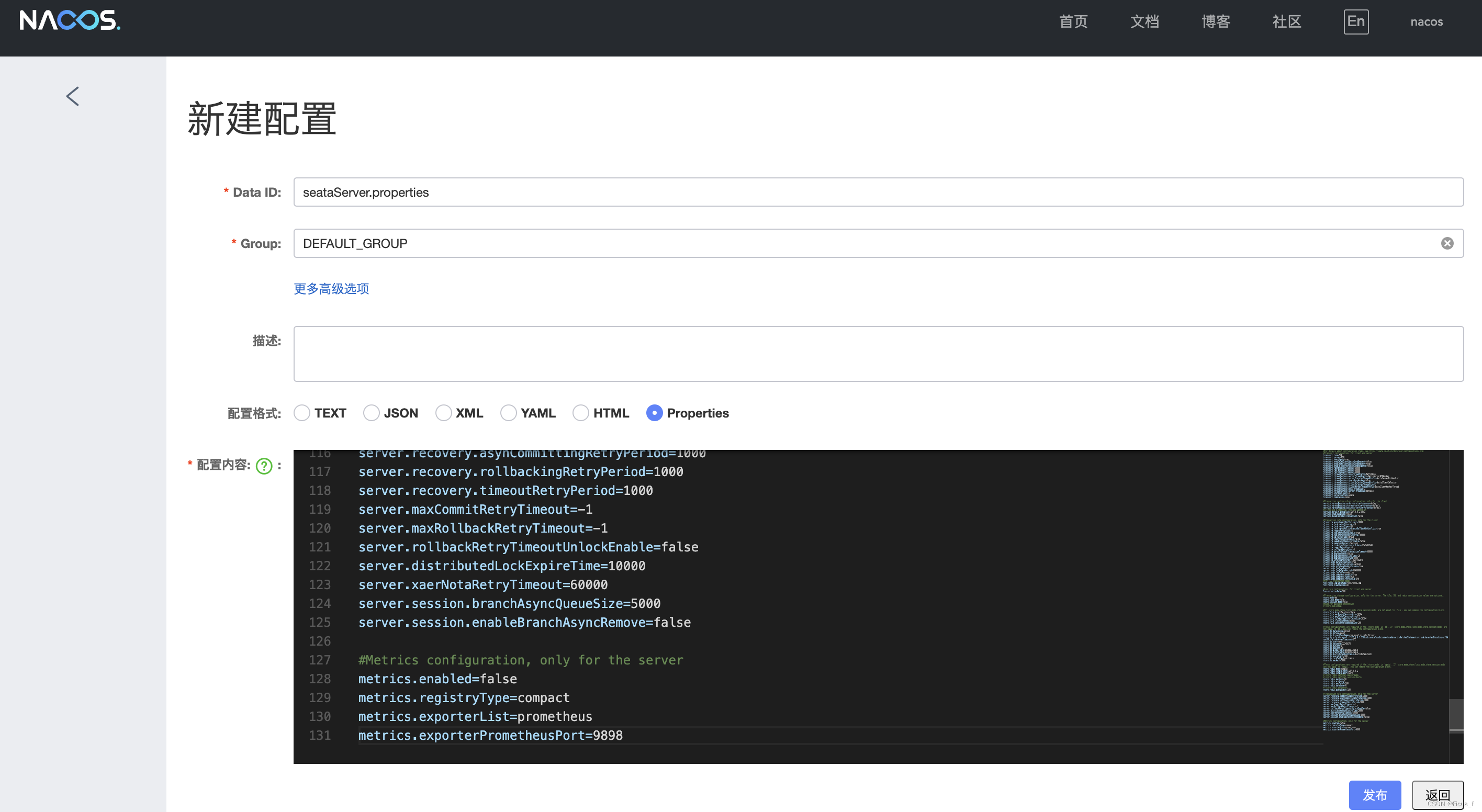Viewport: 1482px width, 812px height.
Task: Choose XML configuration format
Action: [x=443, y=413]
